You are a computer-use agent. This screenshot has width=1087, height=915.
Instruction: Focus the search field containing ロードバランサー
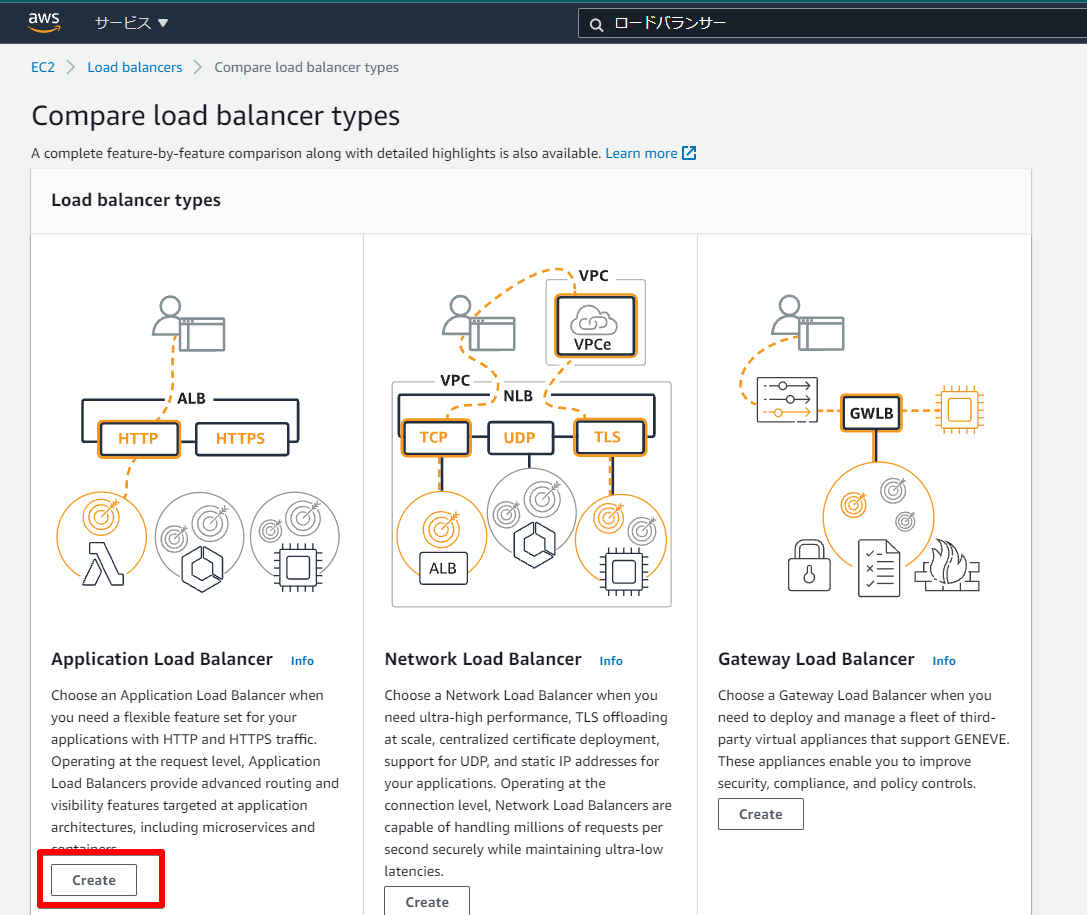coord(832,24)
